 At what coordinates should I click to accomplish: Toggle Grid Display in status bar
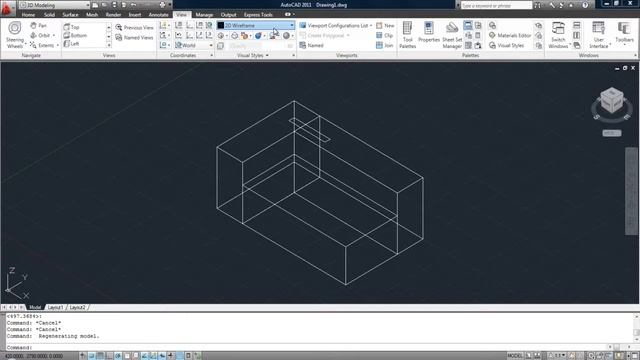point(100,356)
